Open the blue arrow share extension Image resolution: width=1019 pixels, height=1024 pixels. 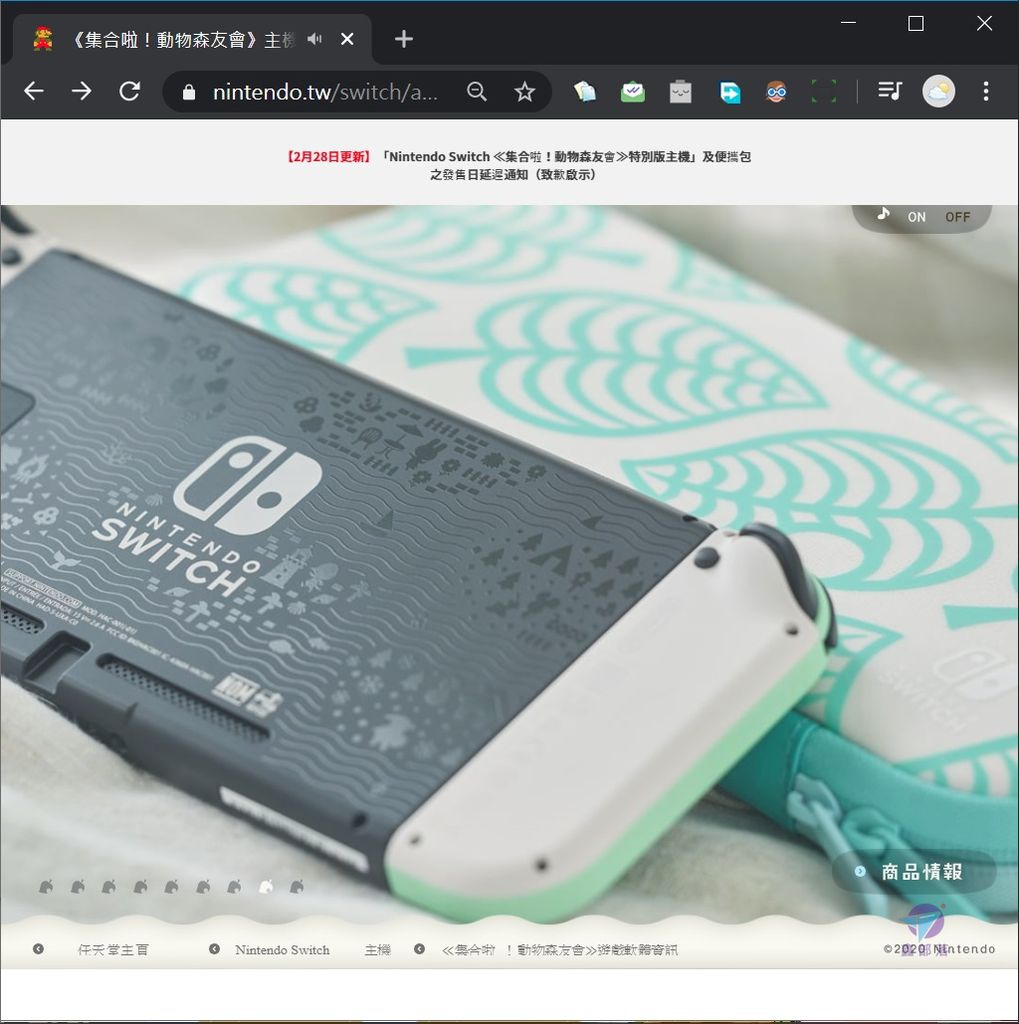pyautogui.click(x=729, y=91)
